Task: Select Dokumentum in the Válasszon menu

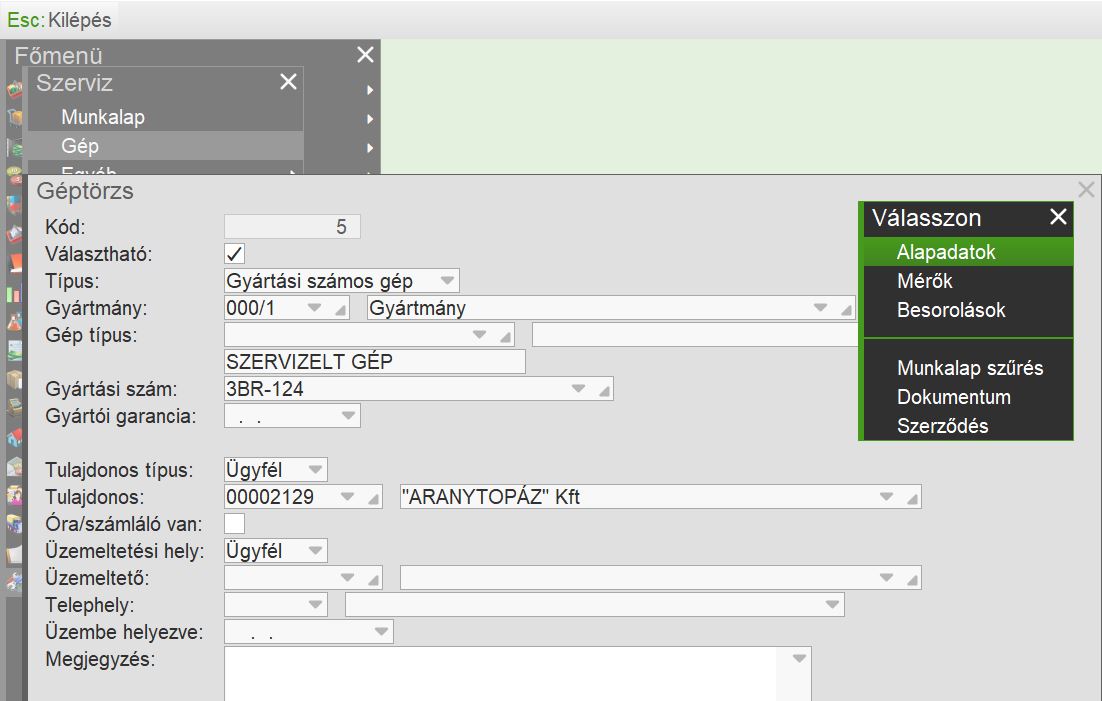Action: pos(968,397)
